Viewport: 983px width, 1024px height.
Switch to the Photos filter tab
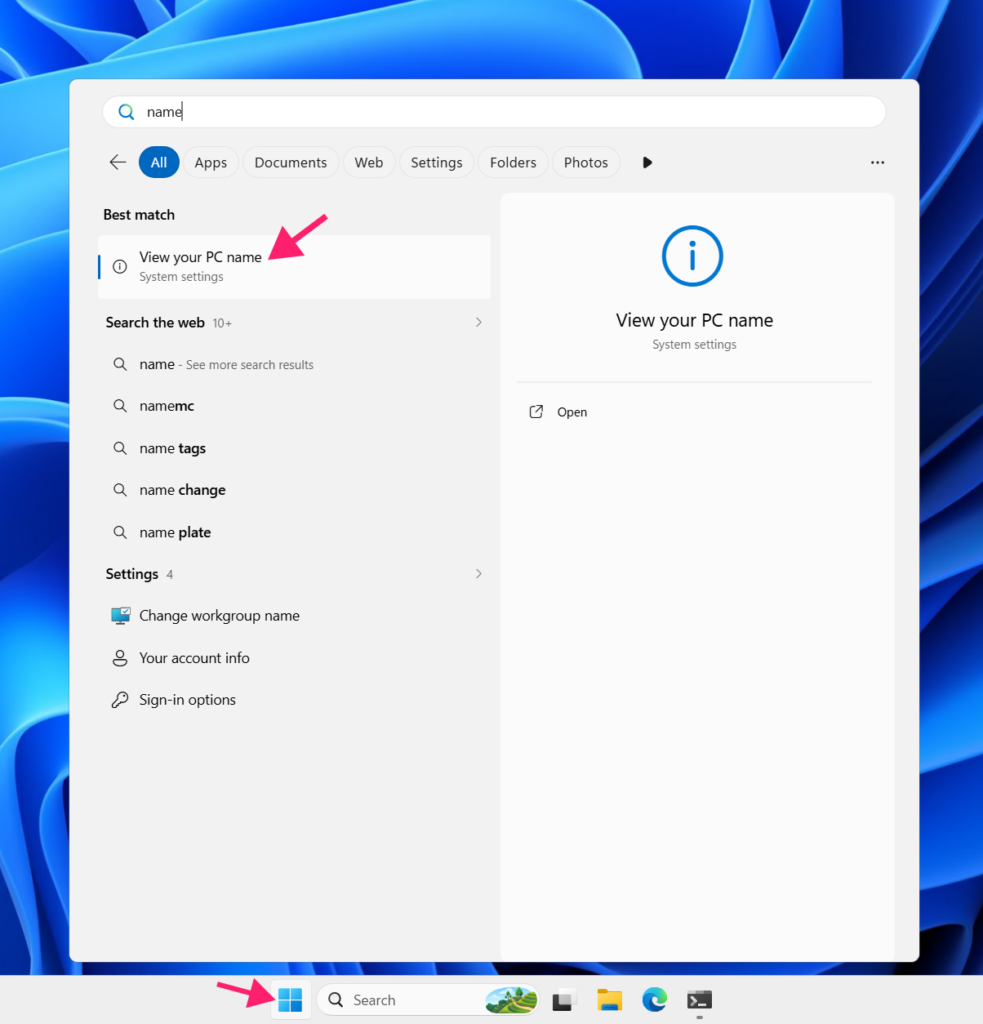tap(586, 162)
